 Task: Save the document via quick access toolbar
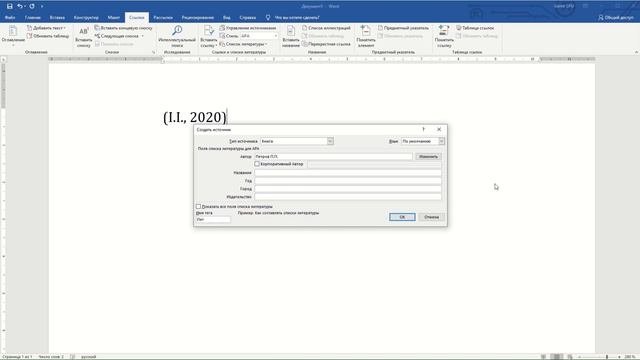(x=9, y=6)
